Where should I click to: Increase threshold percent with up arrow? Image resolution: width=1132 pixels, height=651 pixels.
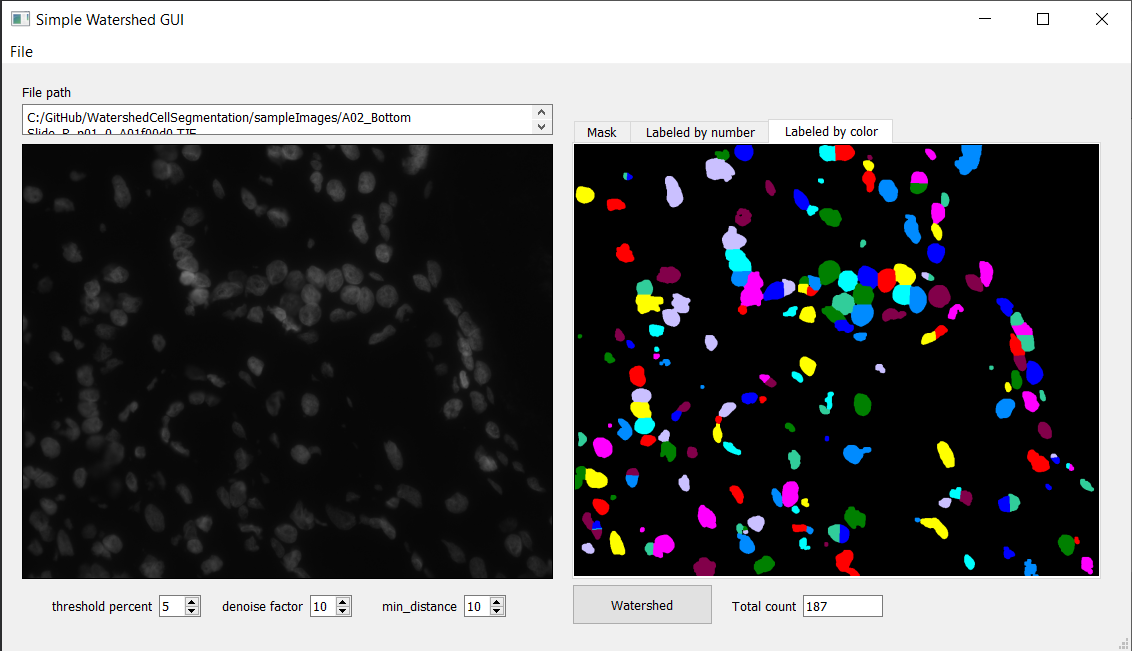[192, 602]
